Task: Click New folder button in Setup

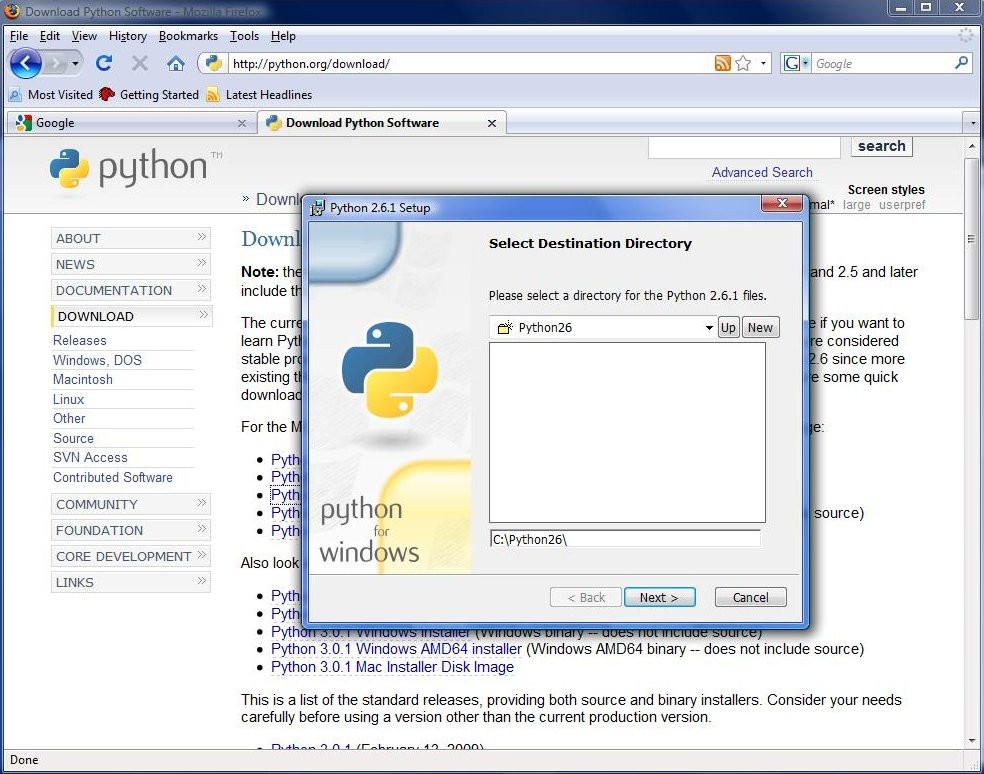Action: [x=760, y=327]
